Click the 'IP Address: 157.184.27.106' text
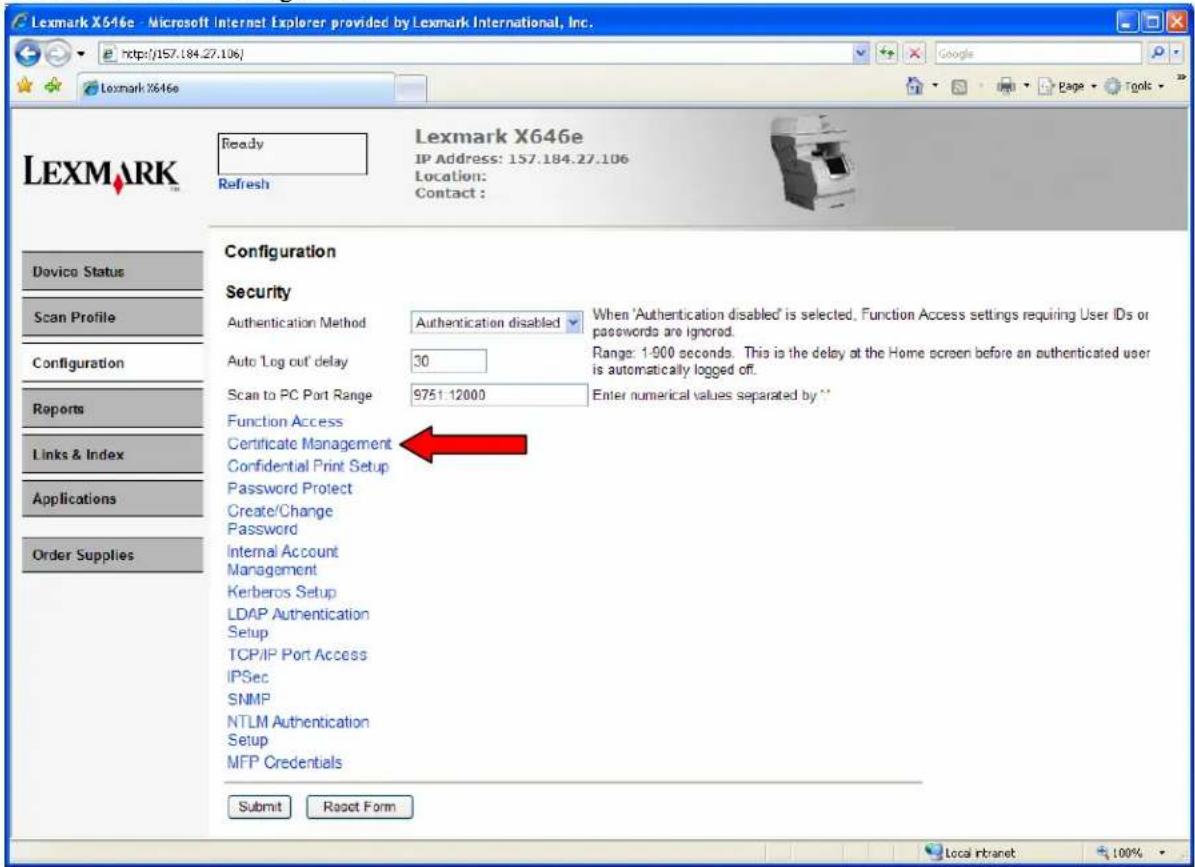Viewport: 1195px width, 867px height. [521, 158]
